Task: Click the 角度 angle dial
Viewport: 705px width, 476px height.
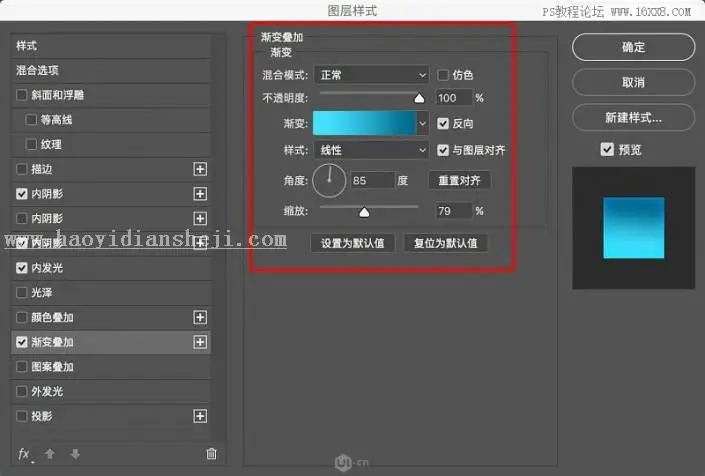Action: coord(329,181)
